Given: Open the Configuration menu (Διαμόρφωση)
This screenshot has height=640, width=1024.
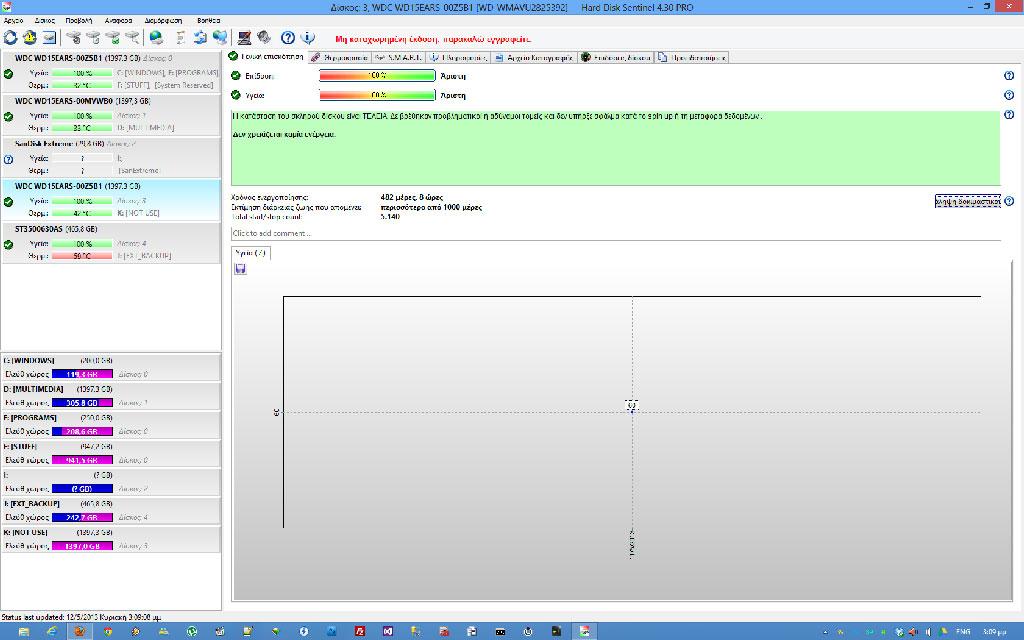Looking at the screenshot, I should 163,20.
